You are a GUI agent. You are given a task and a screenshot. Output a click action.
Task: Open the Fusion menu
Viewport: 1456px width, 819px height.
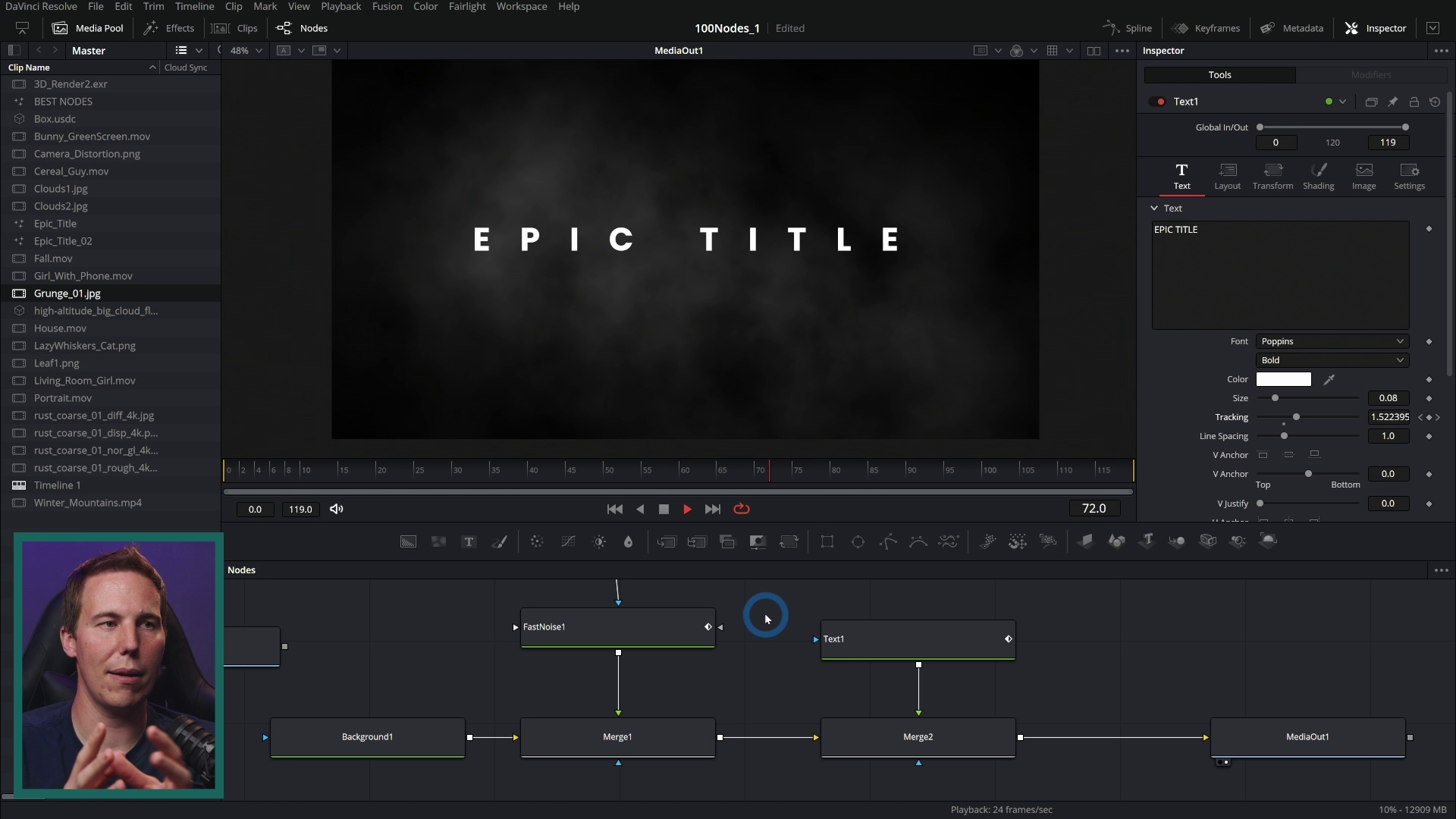tap(387, 6)
